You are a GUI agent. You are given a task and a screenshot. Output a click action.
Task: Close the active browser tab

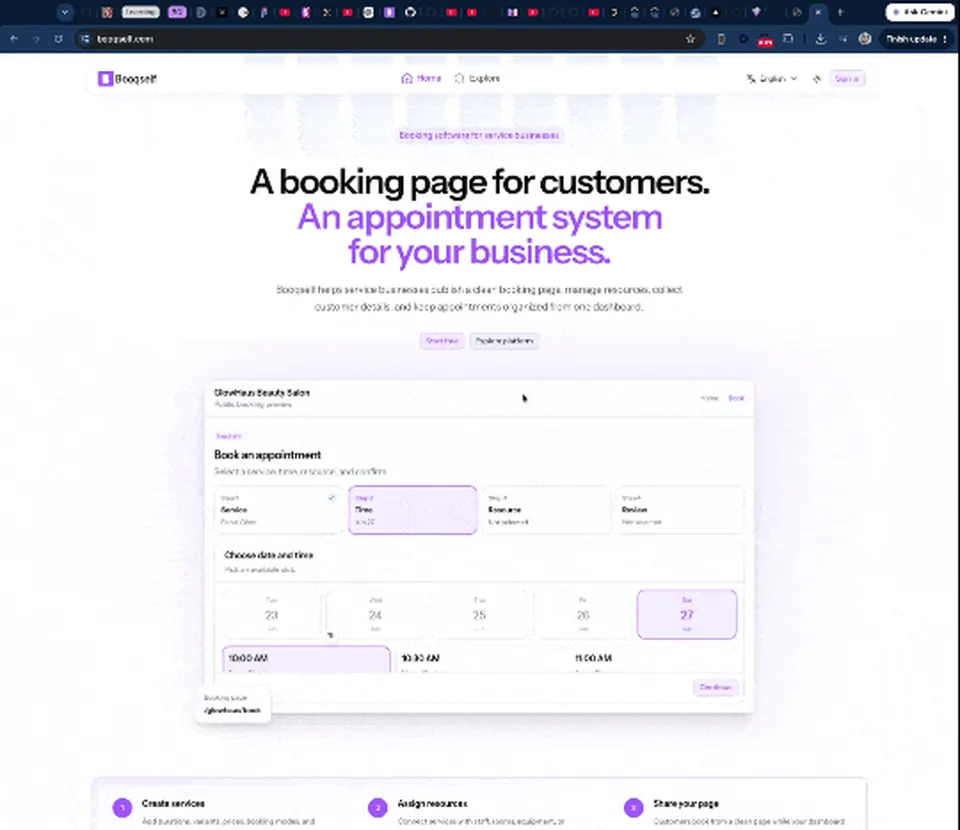(818, 12)
